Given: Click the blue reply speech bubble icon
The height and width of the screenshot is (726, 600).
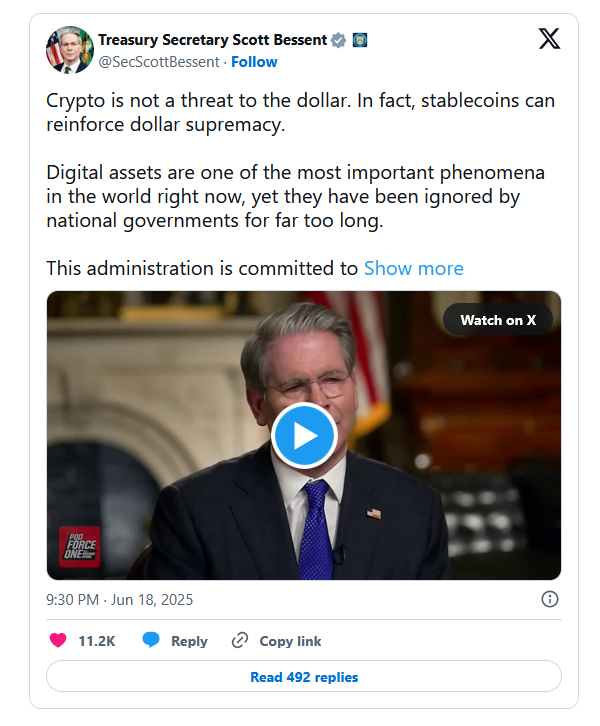Looking at the screenshot, I should [x=151, y=640].
